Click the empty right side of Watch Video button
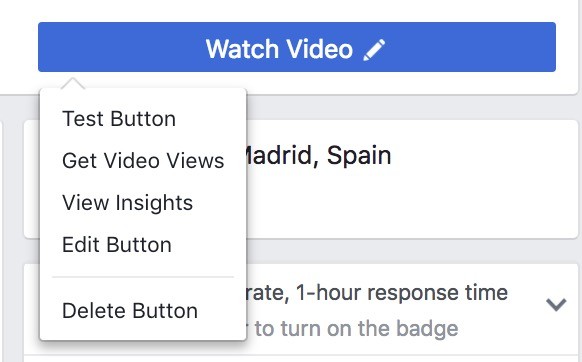This screenshot has height=362, width=582. tap(471, 47)
